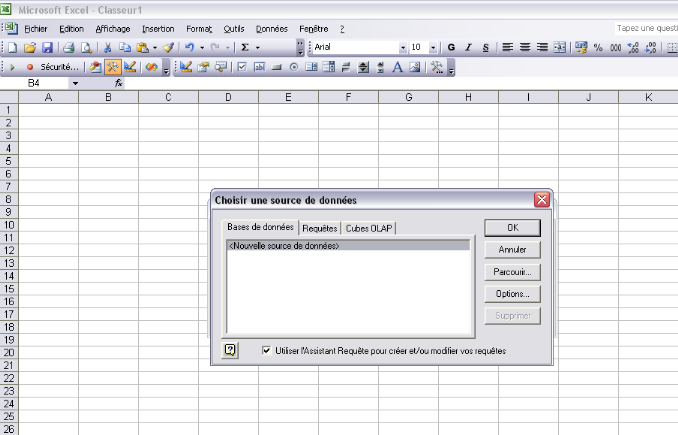Switch to the Cubes OLAP tab
The image size is (678, 435).
(369, 228)
